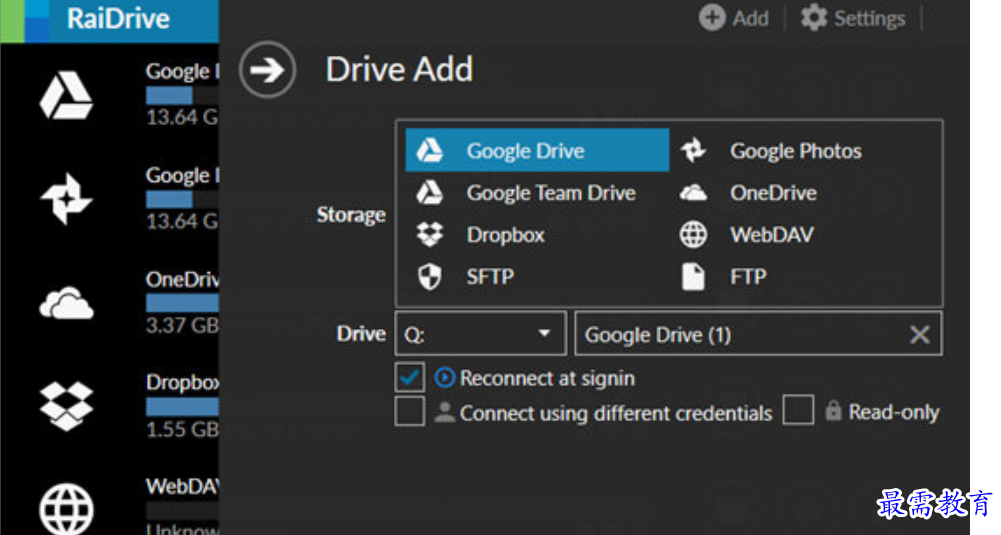The height and width of the screenshot is (535, 1001).
Task: Click the Add button label
Action: [751, 19]
